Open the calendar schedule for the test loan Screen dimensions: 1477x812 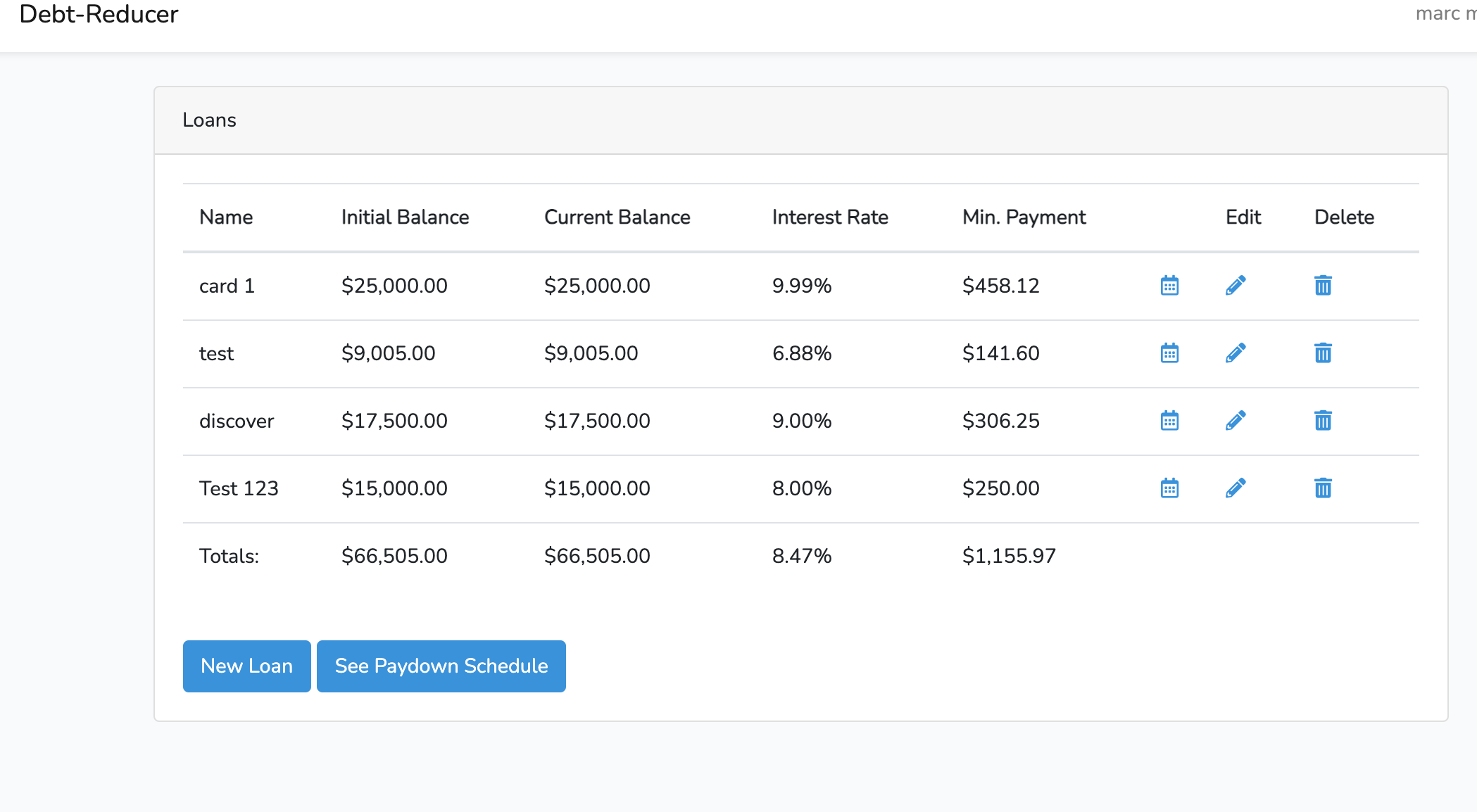pyautogui.click(x=1169, y=353)
